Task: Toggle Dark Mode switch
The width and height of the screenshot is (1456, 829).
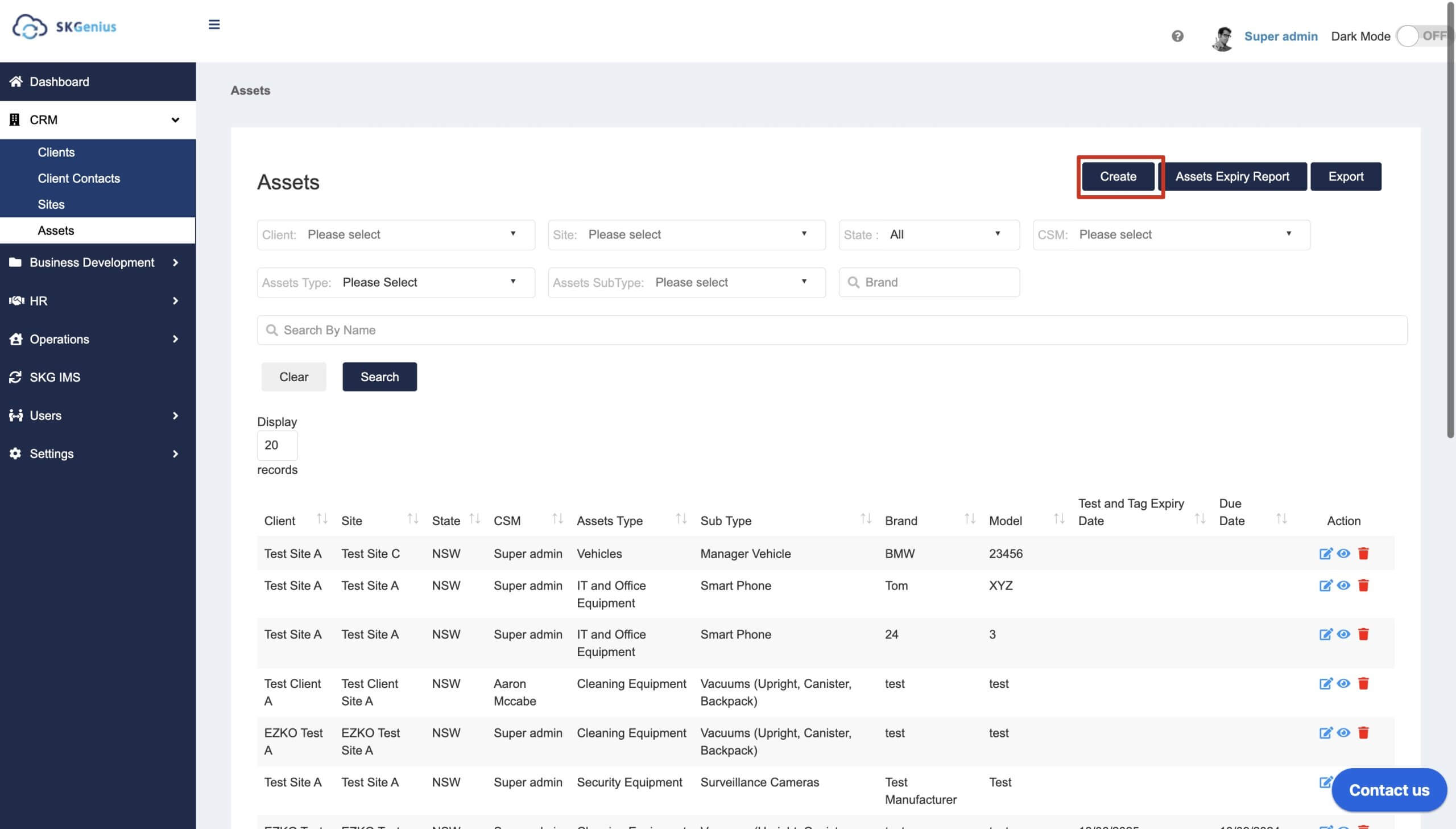Action: (1425, 36)
